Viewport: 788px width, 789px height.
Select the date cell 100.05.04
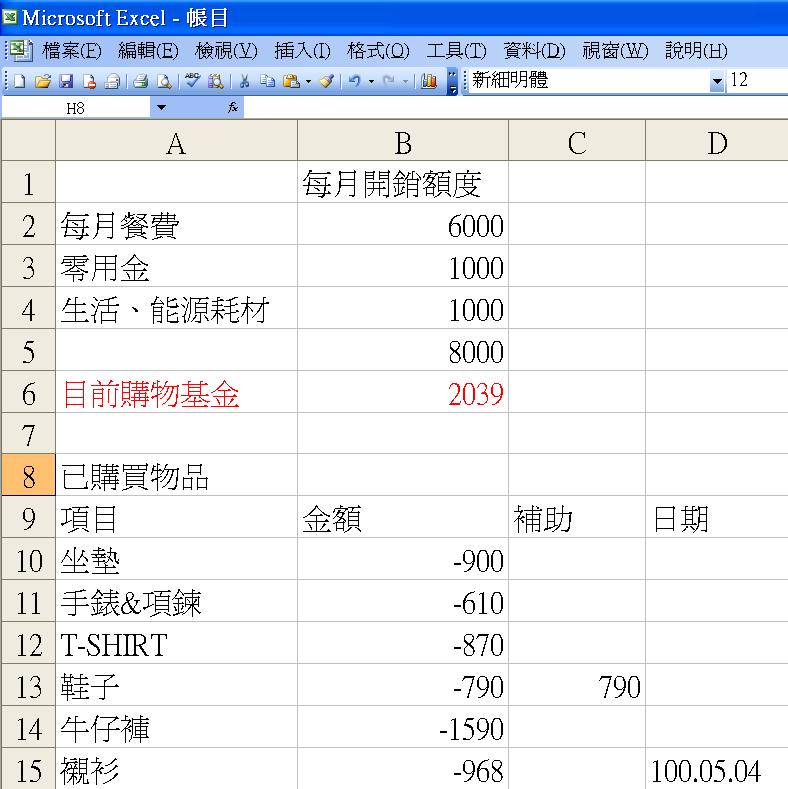click(717, 769)
